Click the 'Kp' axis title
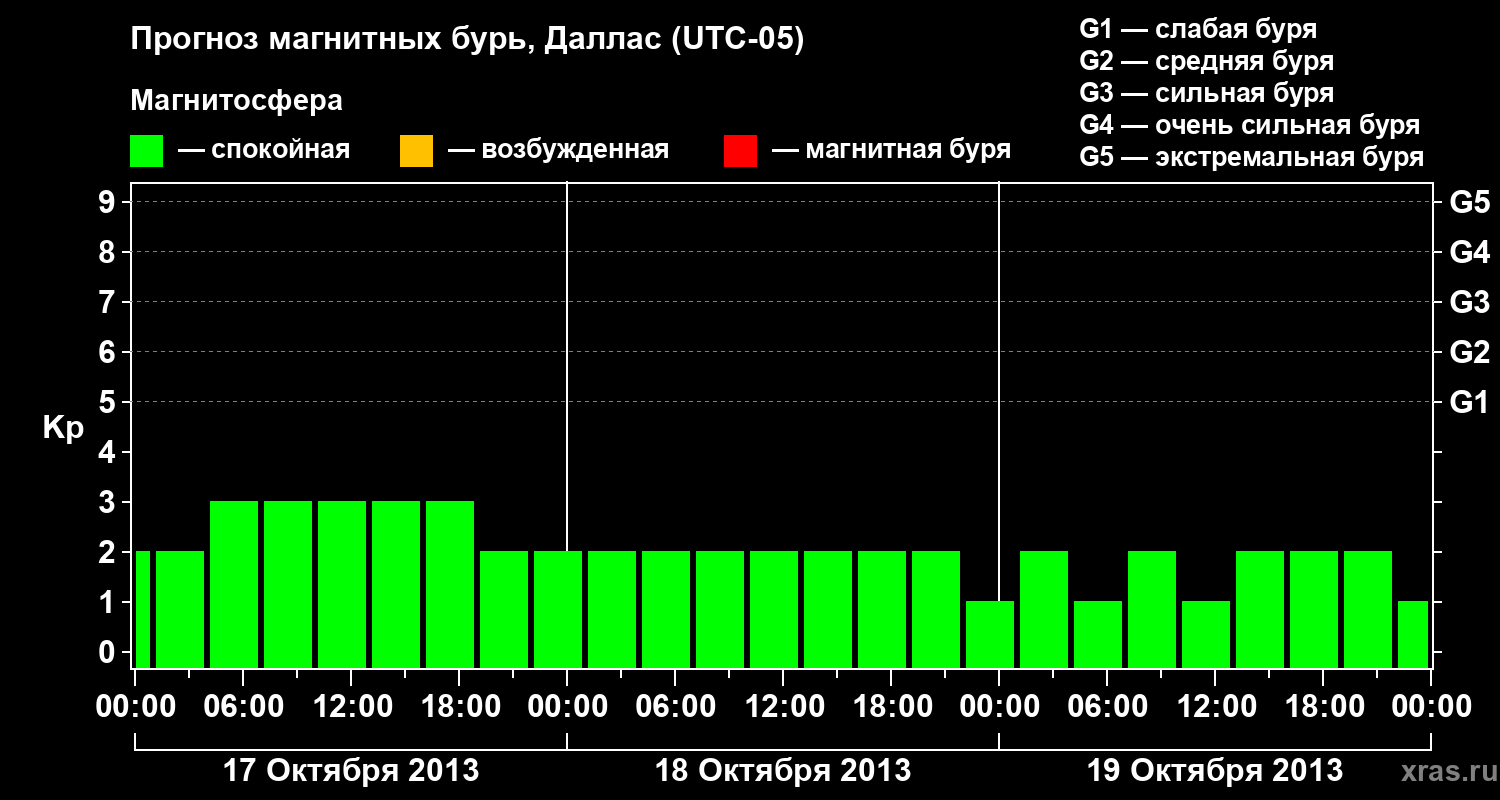1500x800 pixels. (63, 428)
